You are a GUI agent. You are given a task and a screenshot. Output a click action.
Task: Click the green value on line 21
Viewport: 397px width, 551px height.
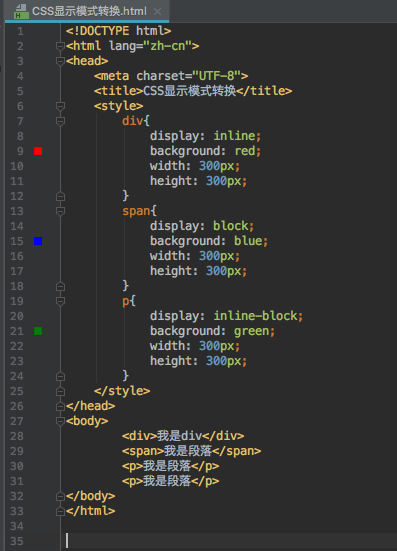pos(252,331)
